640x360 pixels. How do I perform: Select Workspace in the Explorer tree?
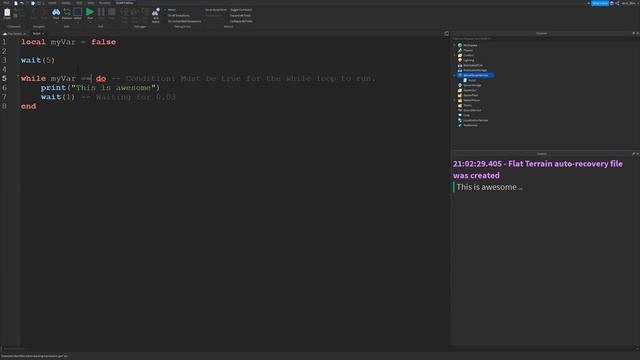pyautogui.click(x=470, y=45)
